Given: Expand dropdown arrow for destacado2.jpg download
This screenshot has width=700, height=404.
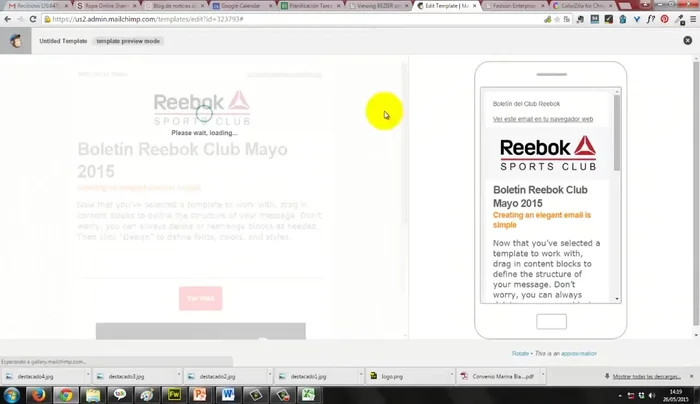Looking at the screenshot, I should (x=270, y=375).
